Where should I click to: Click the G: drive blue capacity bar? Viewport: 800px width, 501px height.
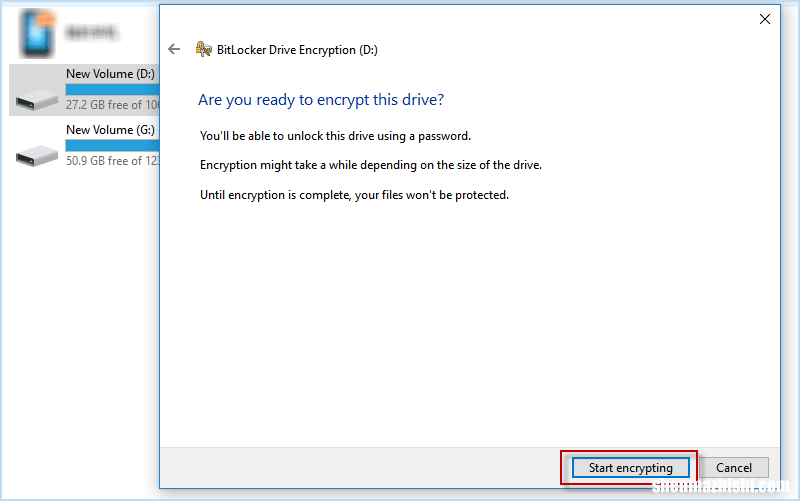[x=112, y=146]
